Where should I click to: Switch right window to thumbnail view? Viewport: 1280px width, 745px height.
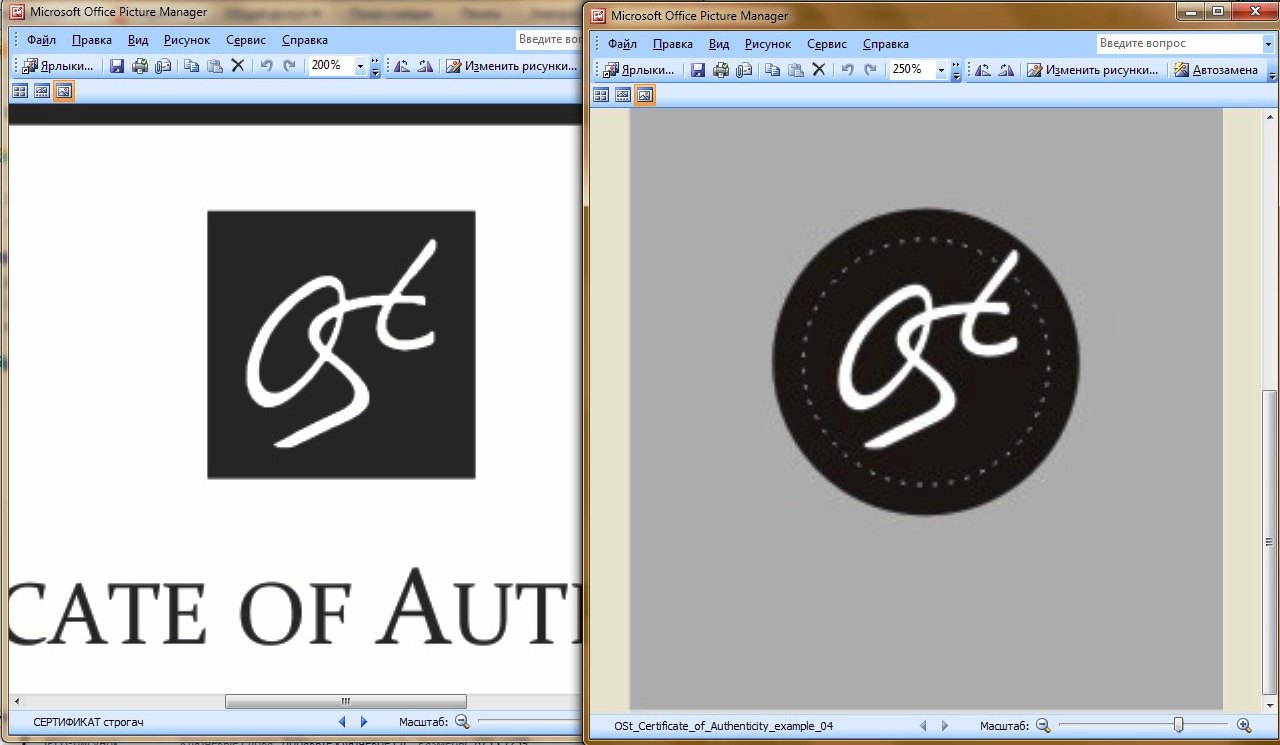601,95
